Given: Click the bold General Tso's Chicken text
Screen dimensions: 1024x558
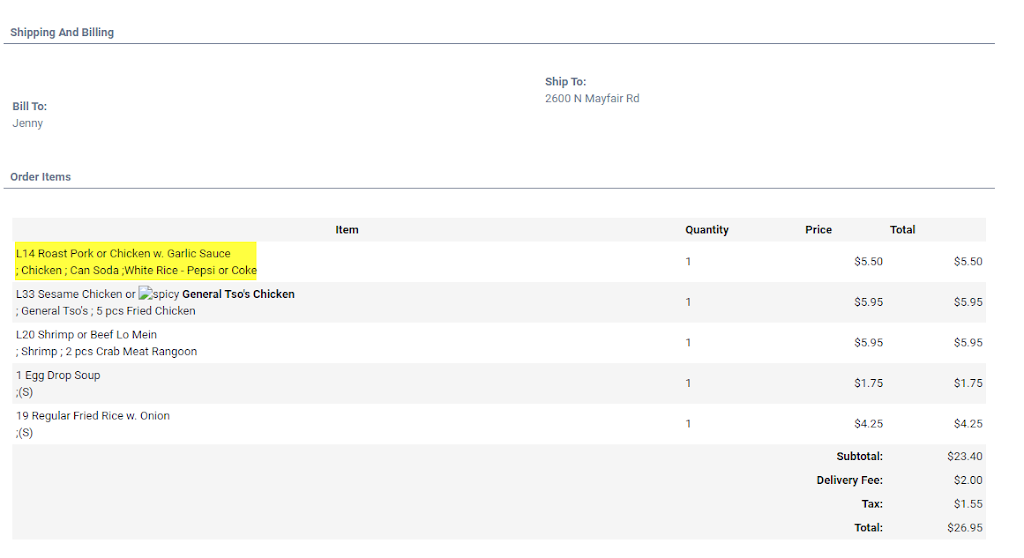Looking at the screenshot, I should [238, 295].
